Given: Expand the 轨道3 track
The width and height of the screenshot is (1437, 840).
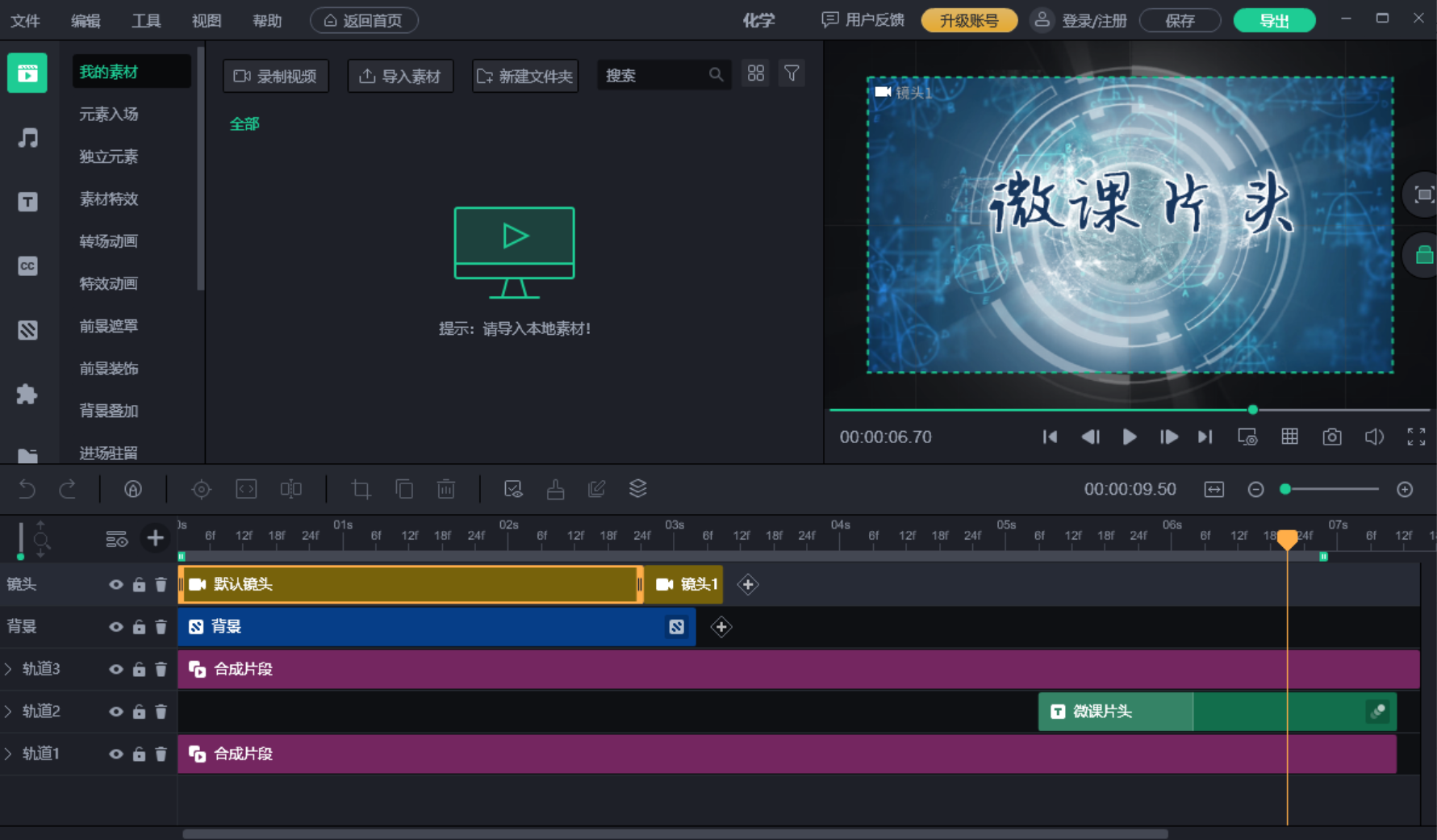Looking at the screenshot, I should click(x=8, y=668).
